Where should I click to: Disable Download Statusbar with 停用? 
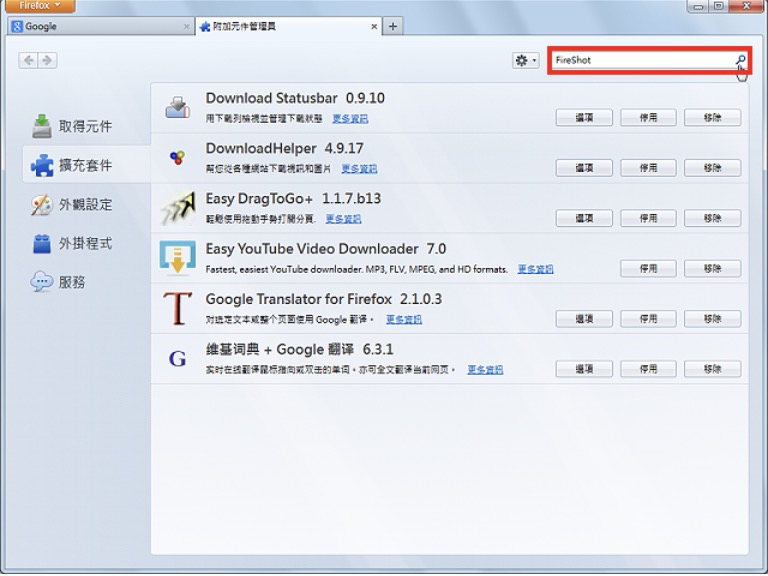click(x=648, y=118)
